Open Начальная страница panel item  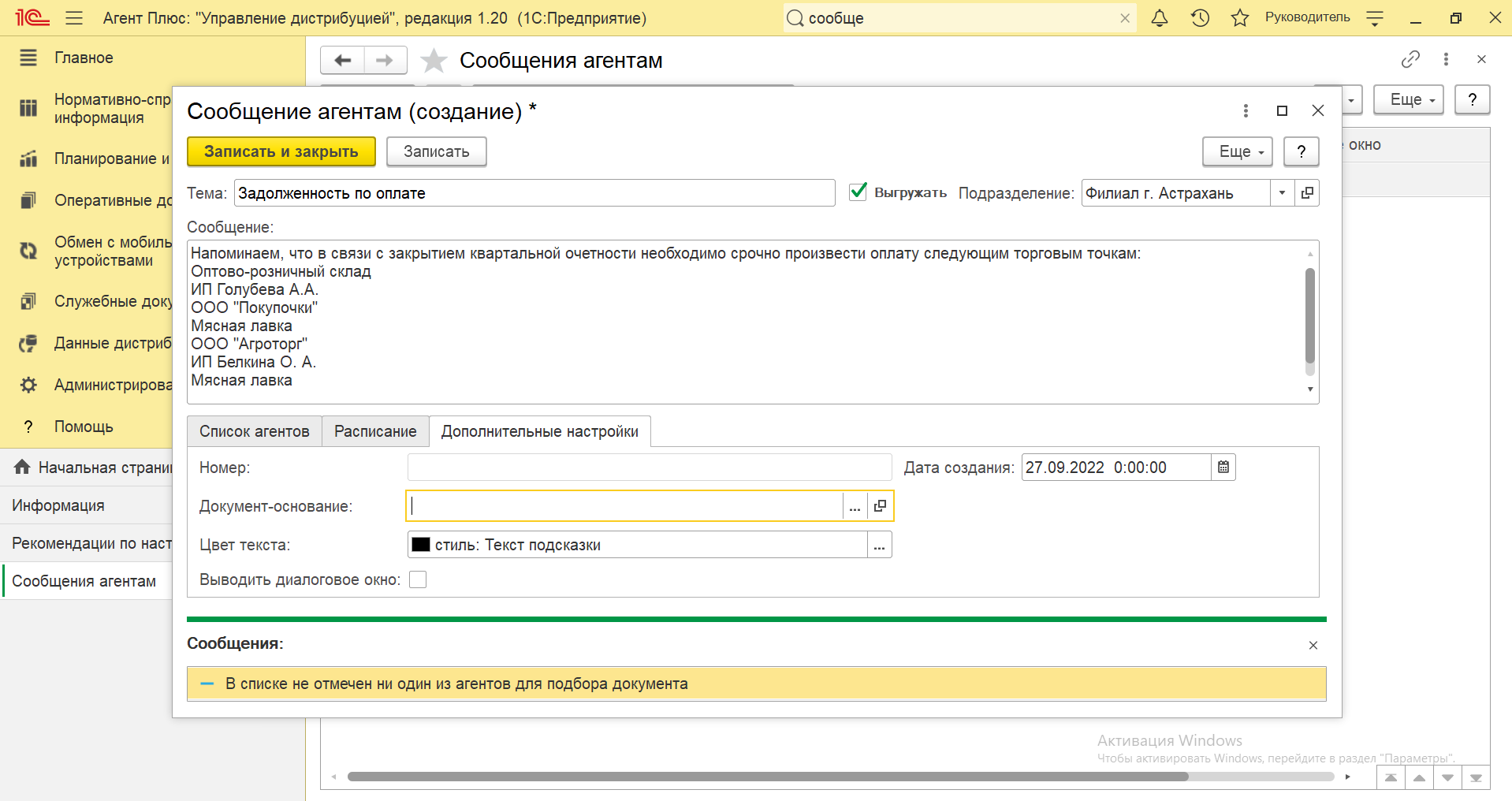pos(87,468)
